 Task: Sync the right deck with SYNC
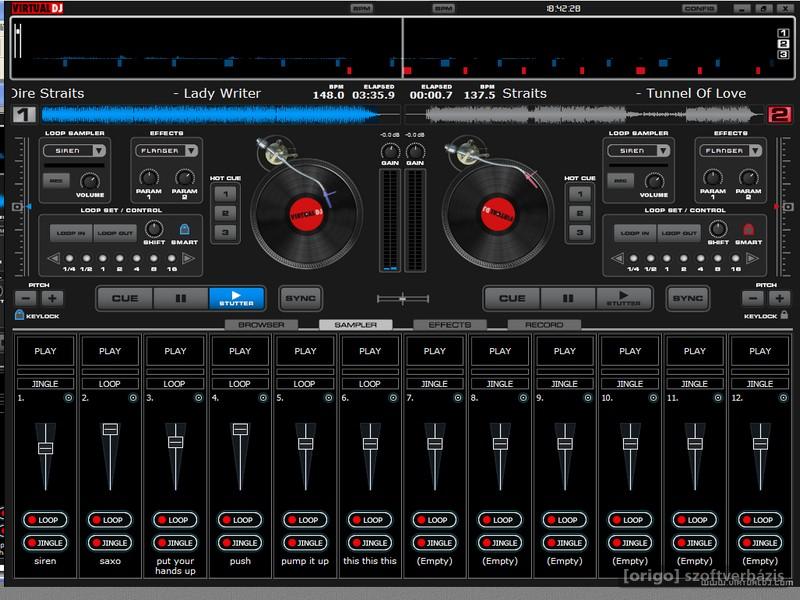click(x=688, y=298)
